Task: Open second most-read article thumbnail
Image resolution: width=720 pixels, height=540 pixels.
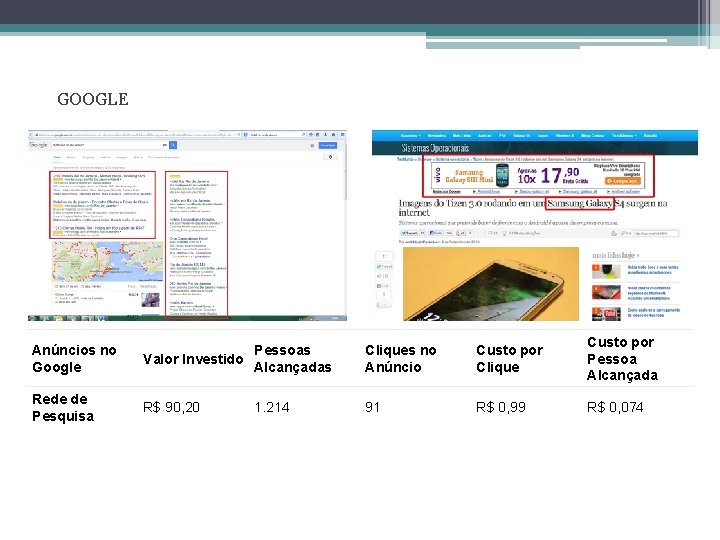Action: point(607,292)
